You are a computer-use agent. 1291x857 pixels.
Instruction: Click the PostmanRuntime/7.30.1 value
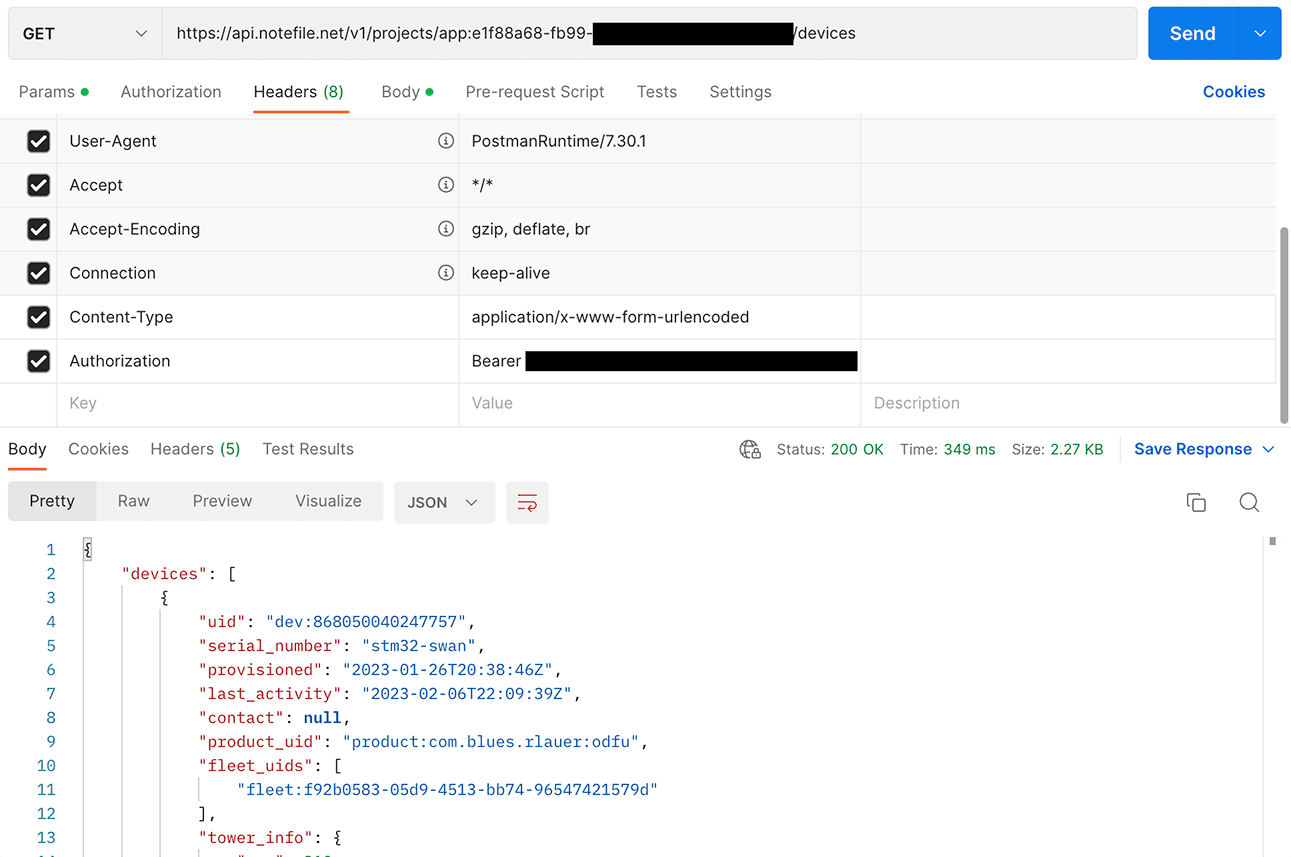click(x=559, y=141)
